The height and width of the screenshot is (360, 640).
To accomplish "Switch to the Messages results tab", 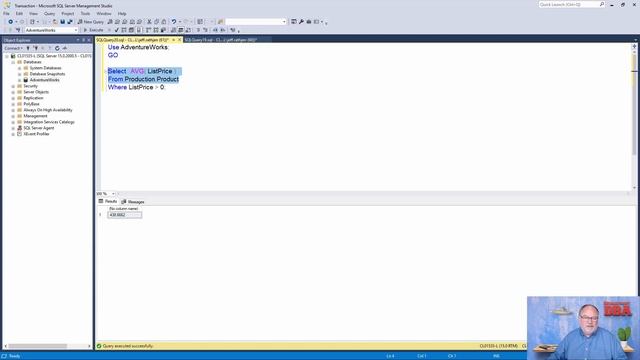I will [133, 202].
